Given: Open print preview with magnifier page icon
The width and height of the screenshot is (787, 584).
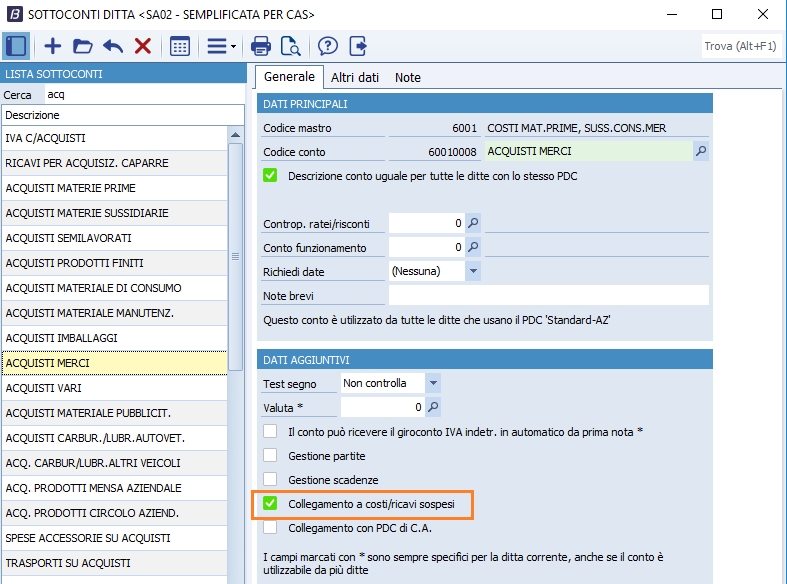Looking at the screenshot, I should pos(290,46).
